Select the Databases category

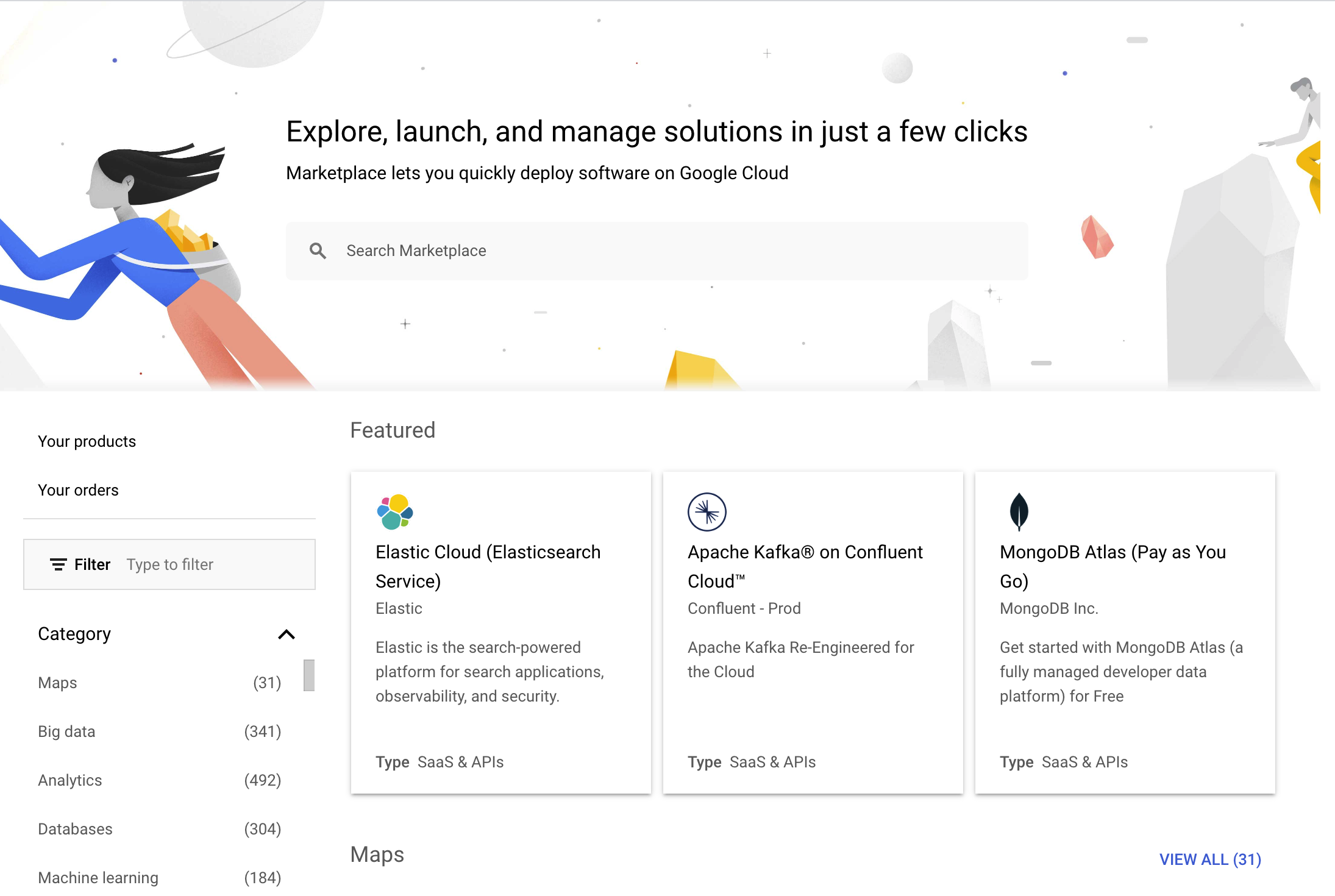pos(160,829)
